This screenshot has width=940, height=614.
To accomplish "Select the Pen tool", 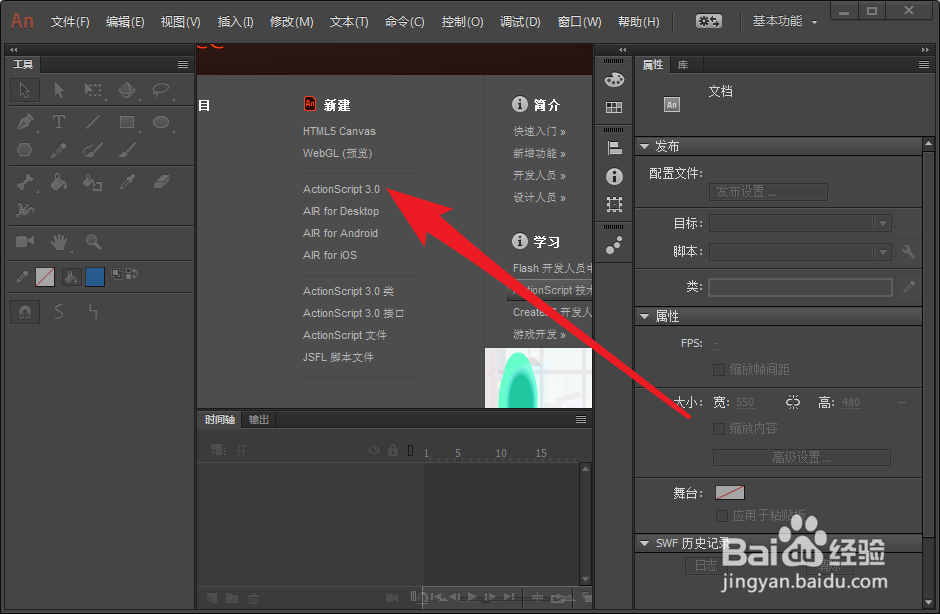I will pos(25,122).
